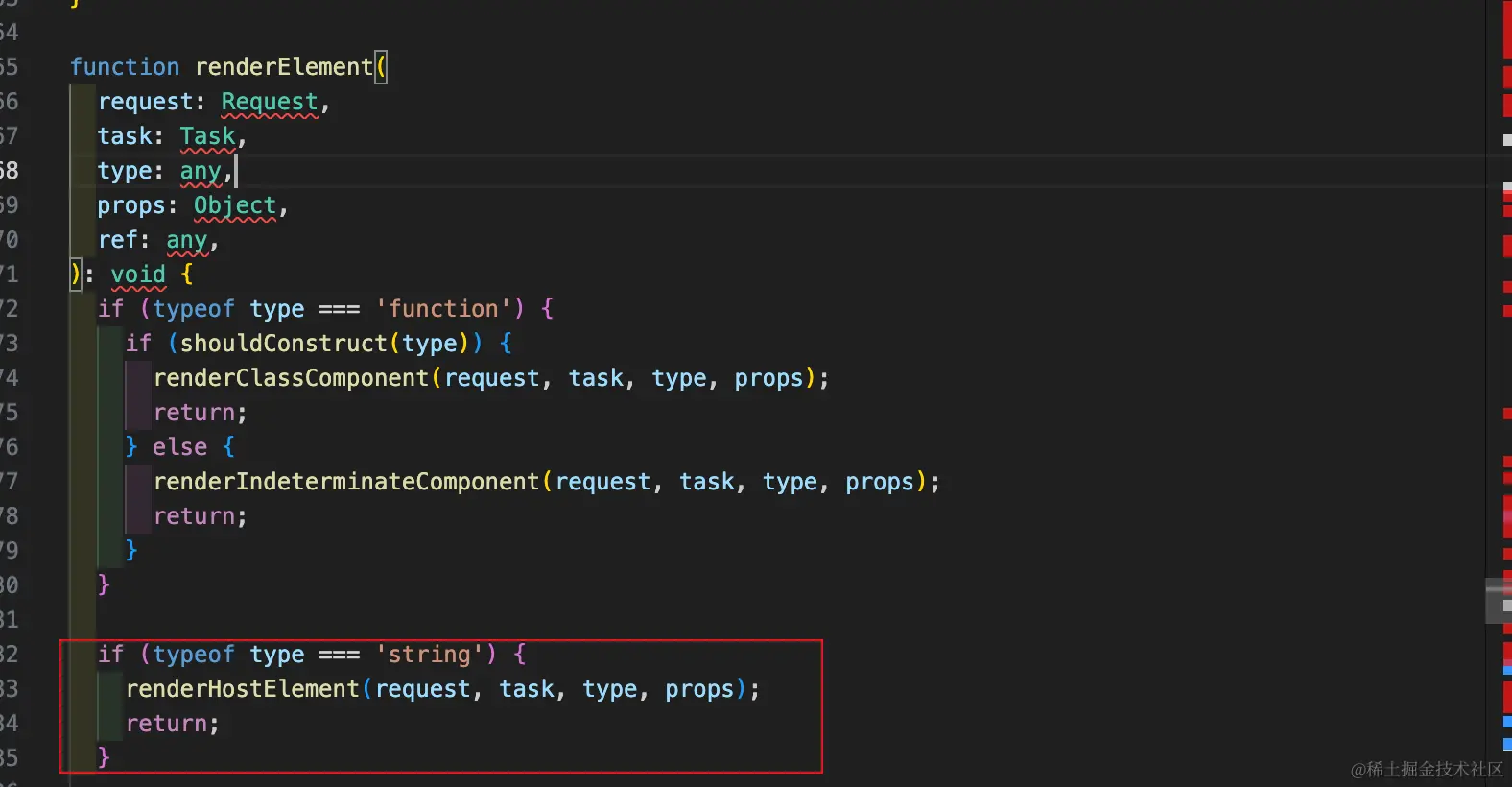The image size is (1512, 787).
Task: Click the 'string' string literal
Action: click(430, 655)
